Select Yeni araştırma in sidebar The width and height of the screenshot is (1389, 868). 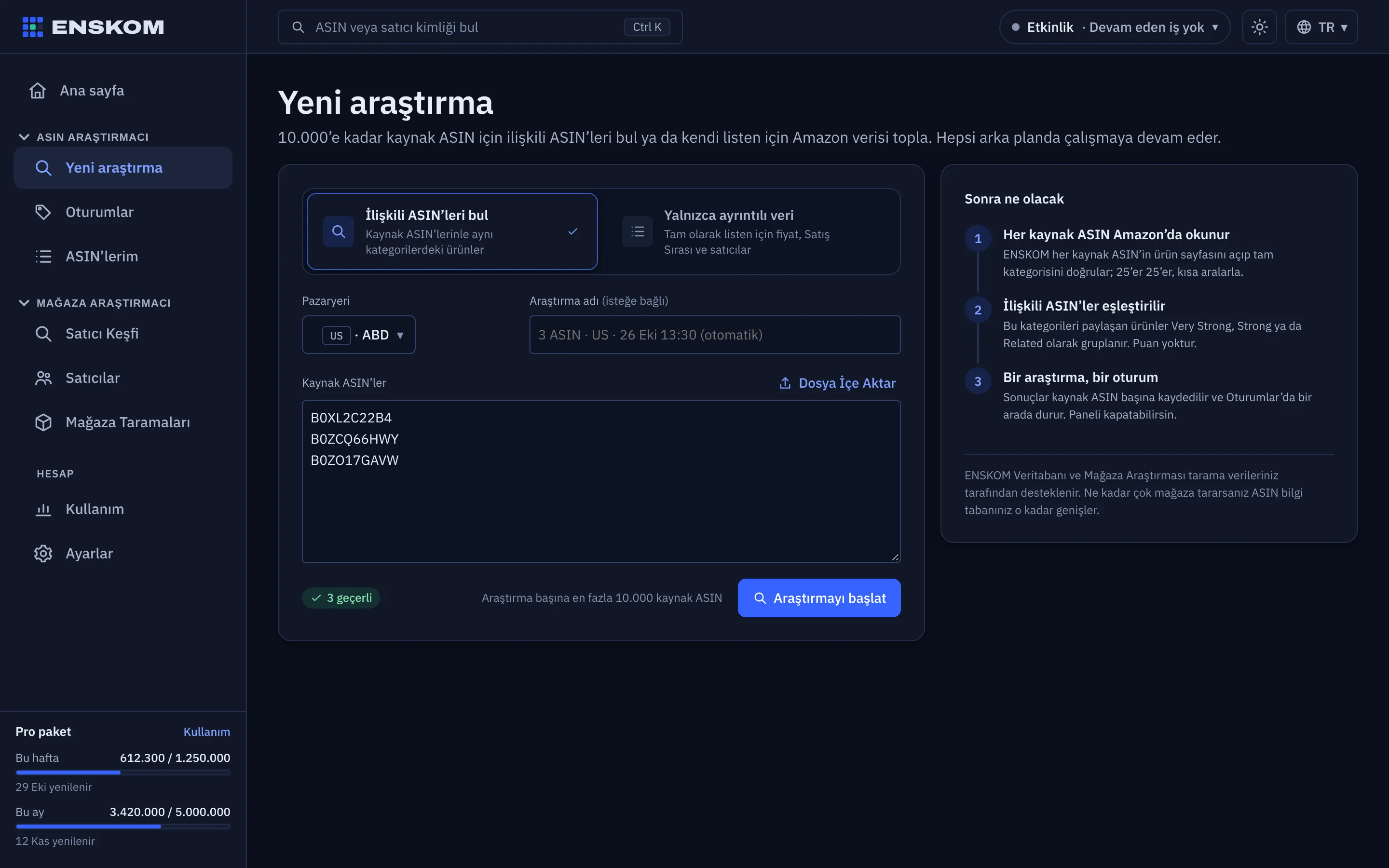123,168
